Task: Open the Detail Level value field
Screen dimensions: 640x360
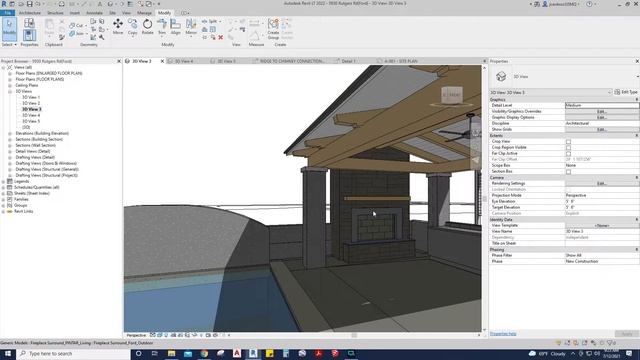Action: (x=602, y=105)
